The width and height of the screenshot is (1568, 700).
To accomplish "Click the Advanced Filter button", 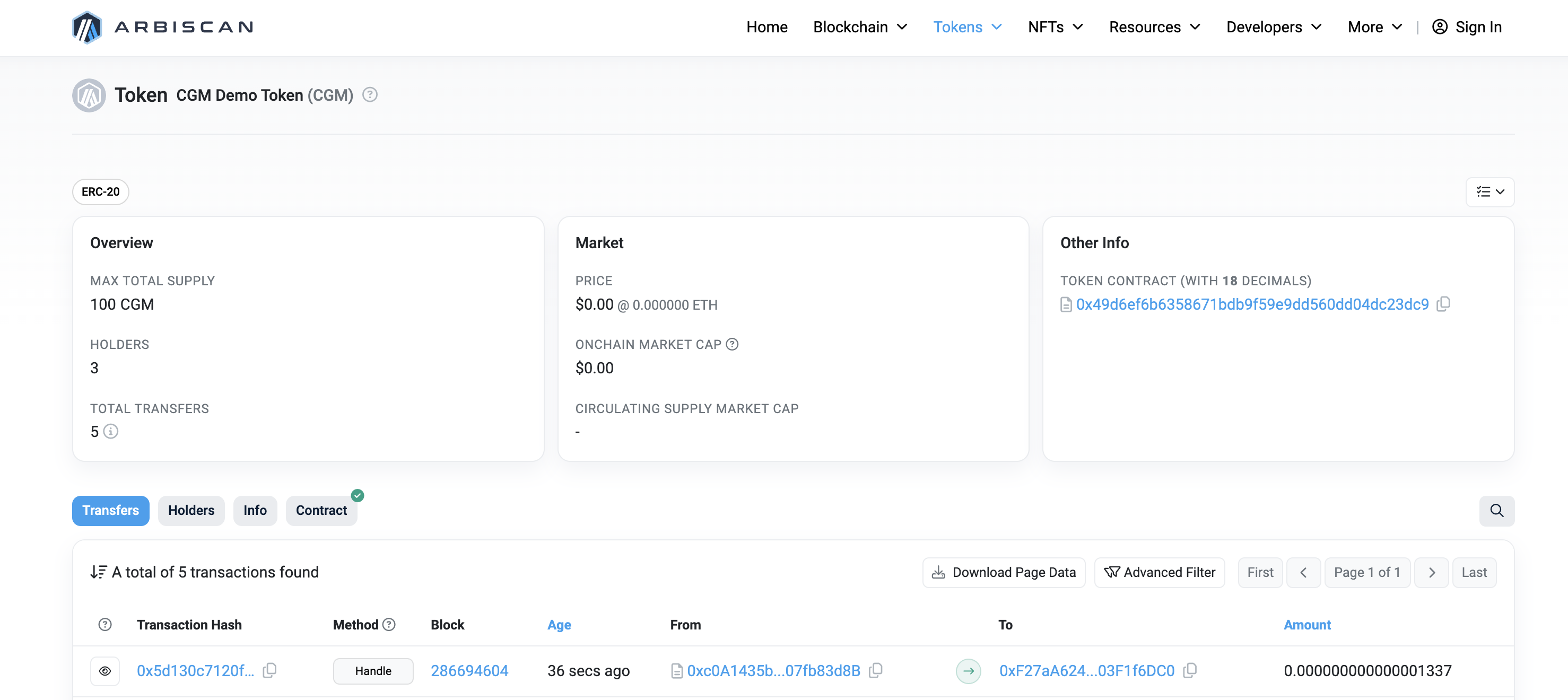I will (x=1159, y=572).
